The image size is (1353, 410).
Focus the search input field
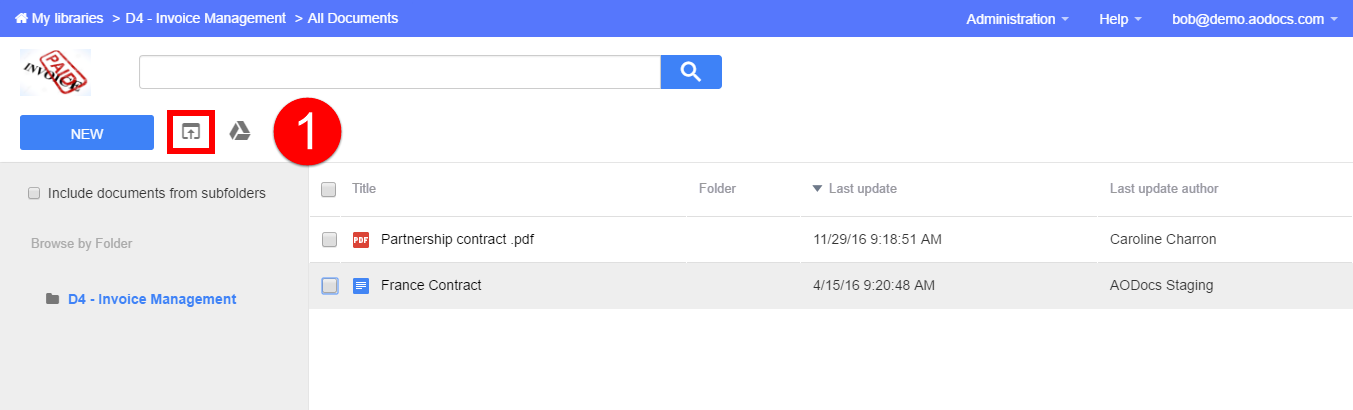click(x=400, y=72)
